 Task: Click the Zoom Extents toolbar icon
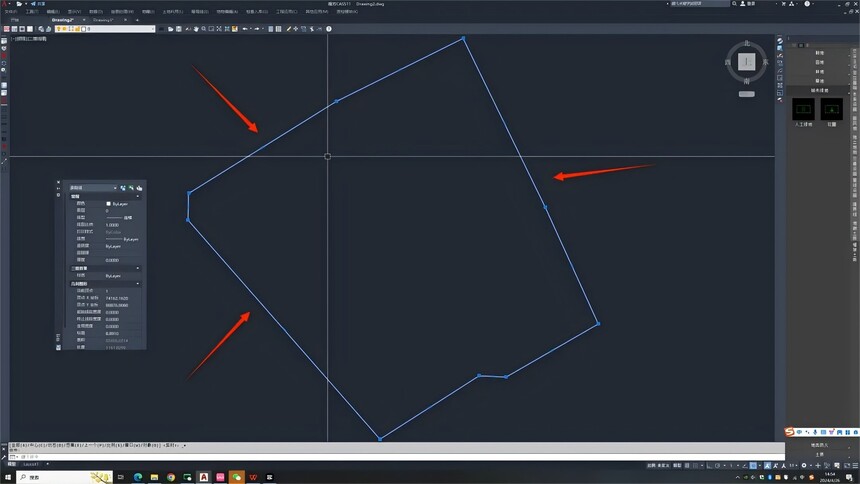tap(219, 29)
